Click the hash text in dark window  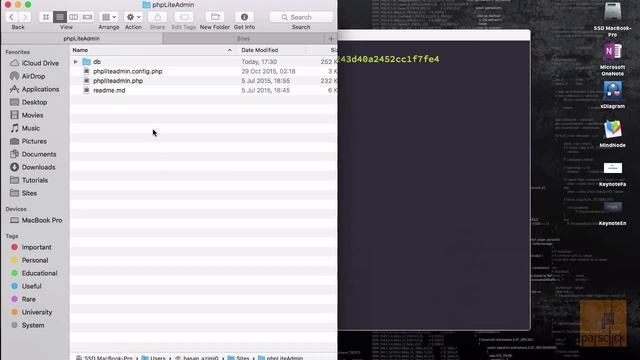[389, 60]
